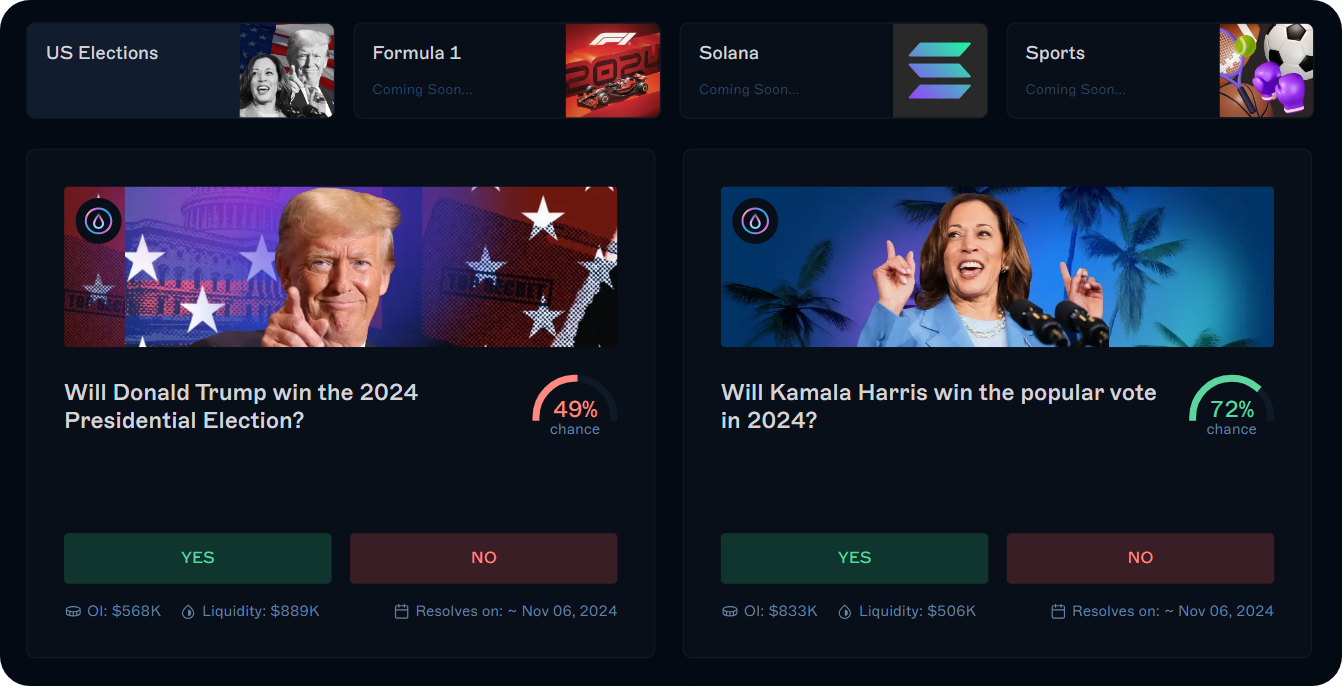1342x686 pixels.
Task: Choose NO for Harris popular vote
Action: coord(1140,558)
